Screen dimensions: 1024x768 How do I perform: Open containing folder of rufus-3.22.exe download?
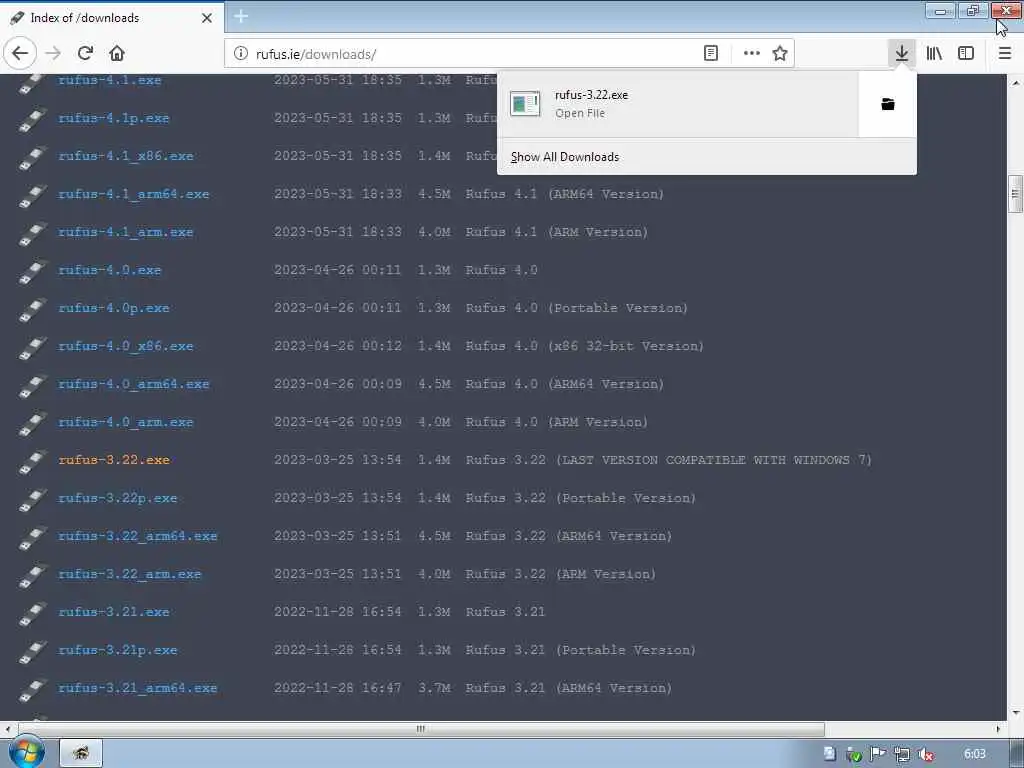pyautogui.click(x=888, y=104)
